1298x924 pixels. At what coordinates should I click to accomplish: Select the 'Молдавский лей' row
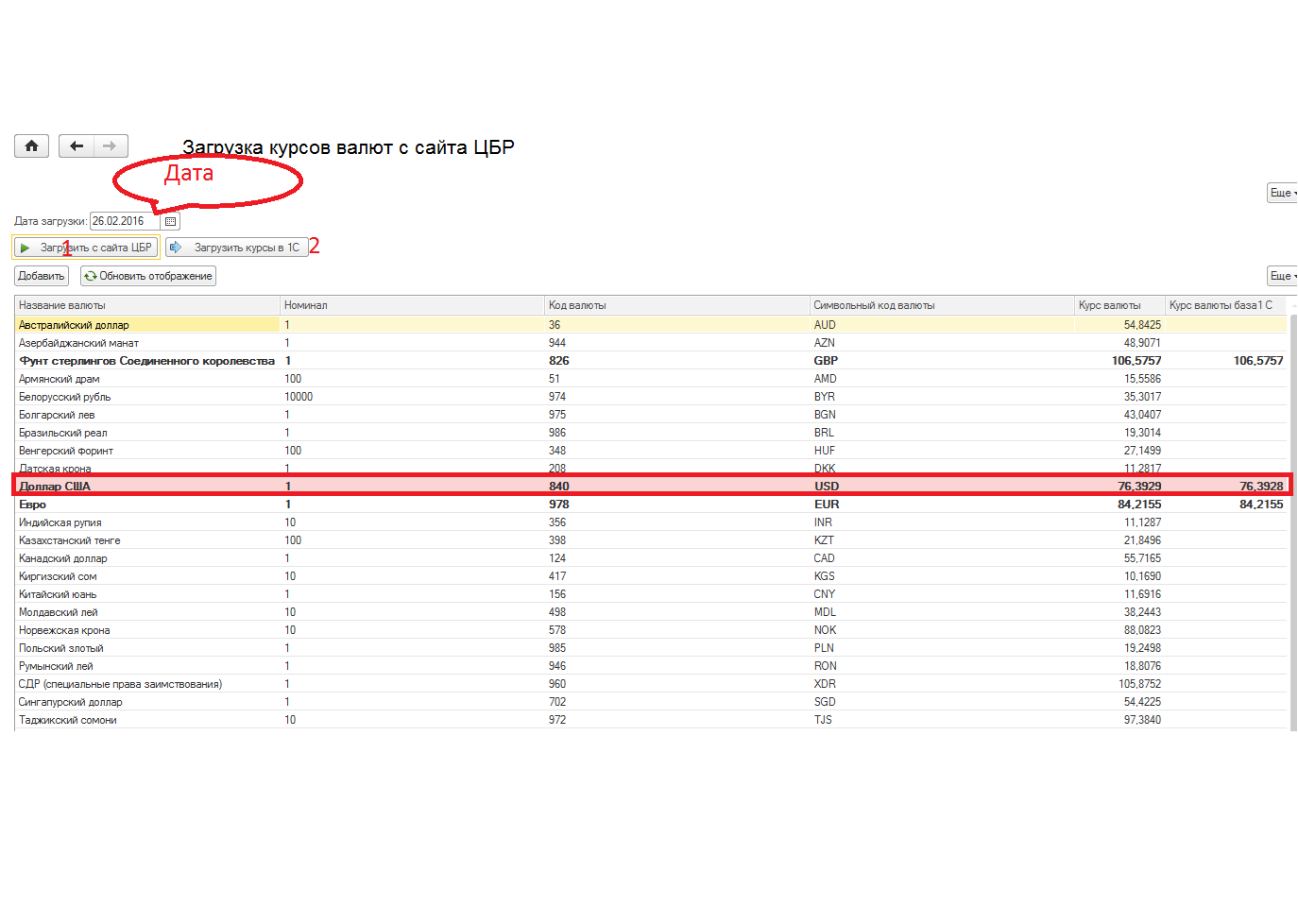[x=651, y=612]
